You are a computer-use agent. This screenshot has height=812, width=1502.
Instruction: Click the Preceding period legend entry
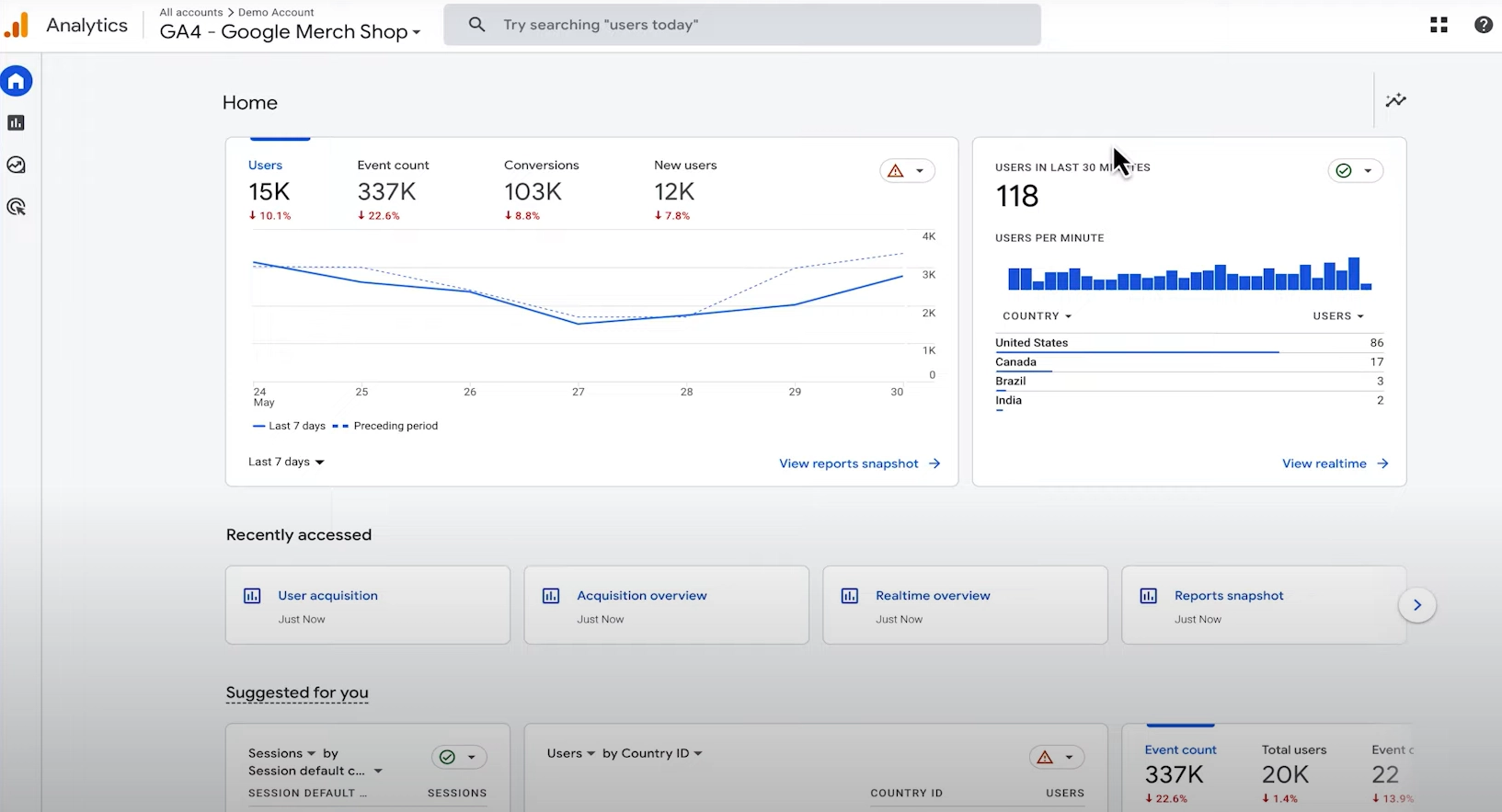coord(385,426)
